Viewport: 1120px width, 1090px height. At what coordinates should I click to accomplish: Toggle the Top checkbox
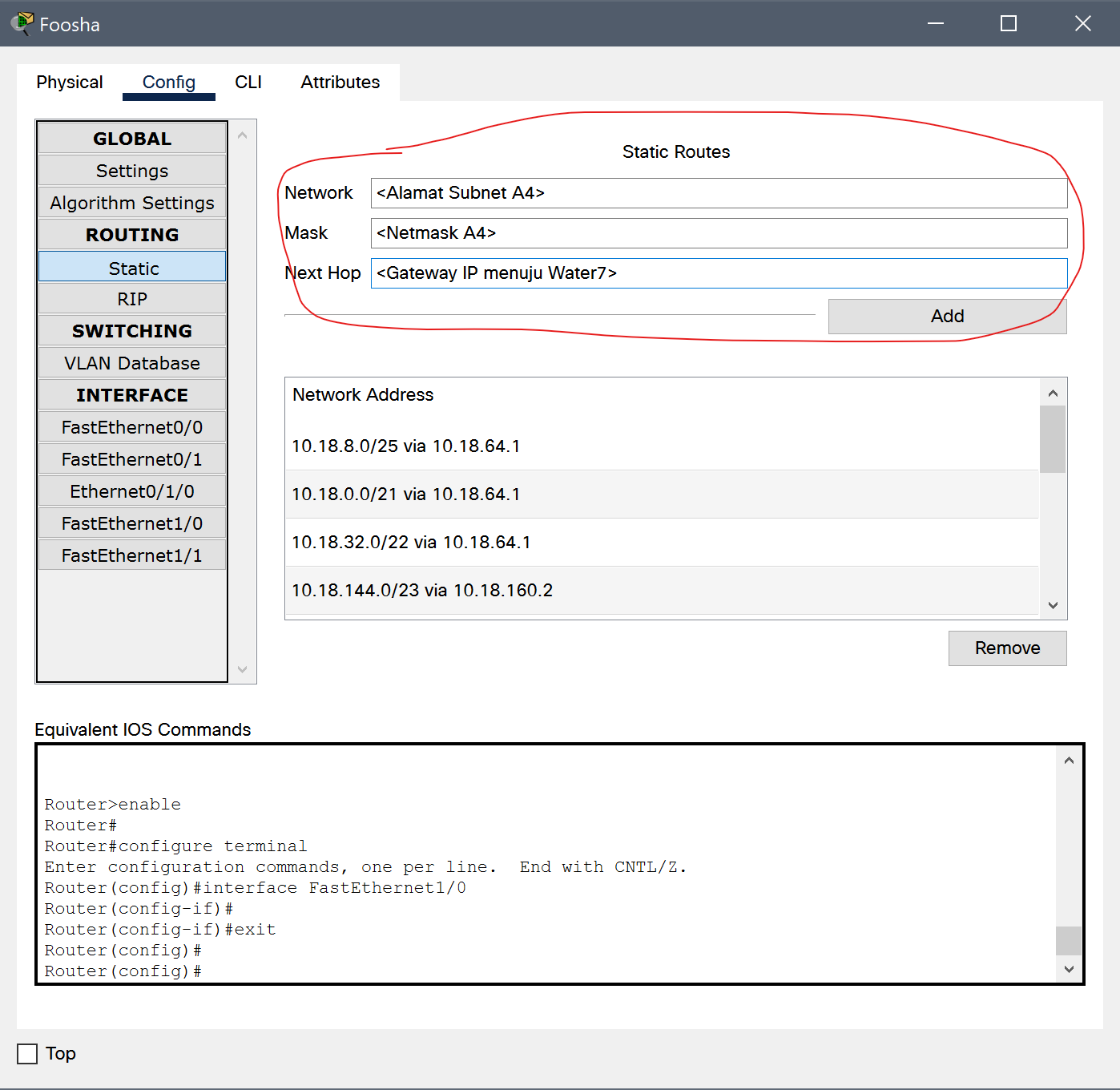(27, 1054)
